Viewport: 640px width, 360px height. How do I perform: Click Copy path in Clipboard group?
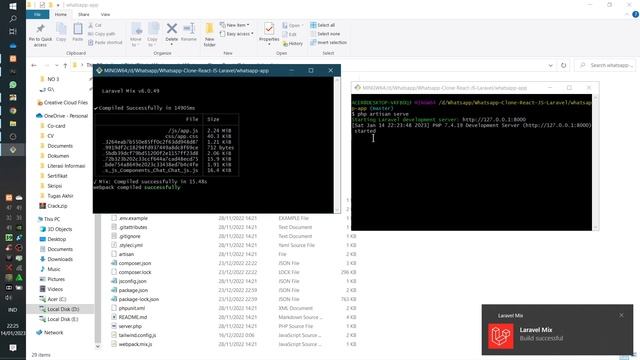[102, 34]
